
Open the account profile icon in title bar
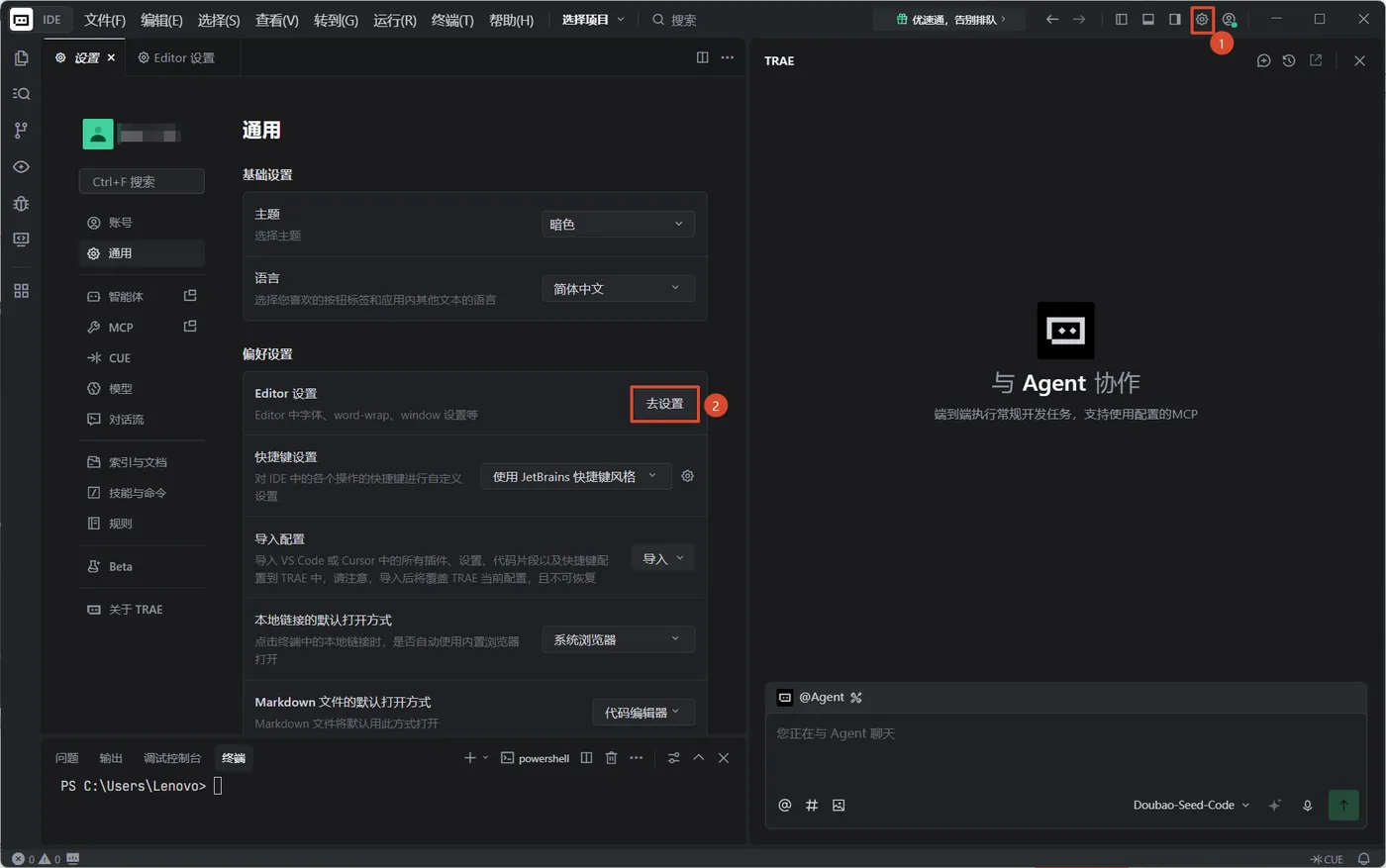tap(1229, 19)
